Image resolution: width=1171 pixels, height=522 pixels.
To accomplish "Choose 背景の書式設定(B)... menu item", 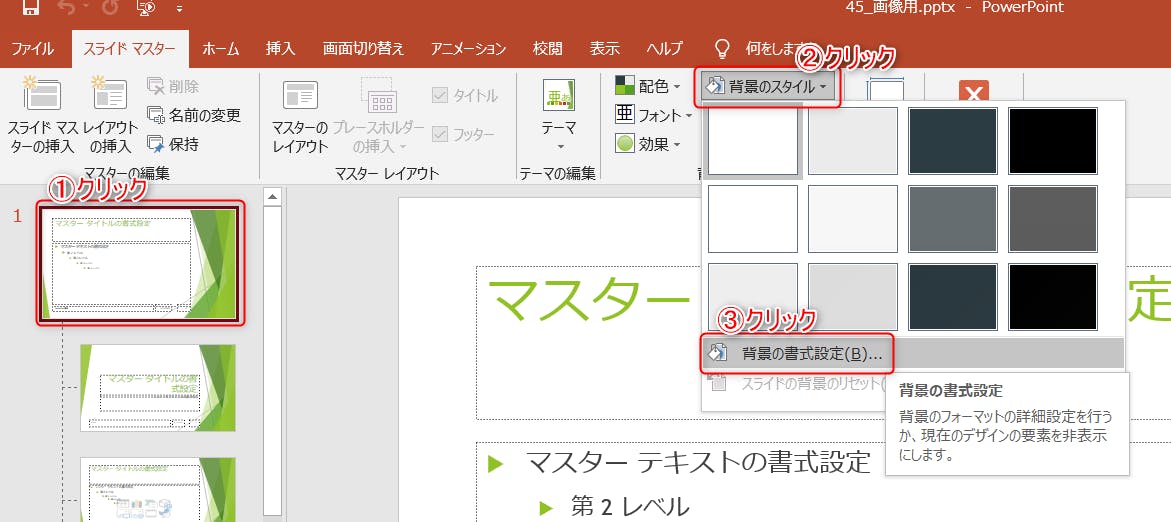I will pos(913,353).
